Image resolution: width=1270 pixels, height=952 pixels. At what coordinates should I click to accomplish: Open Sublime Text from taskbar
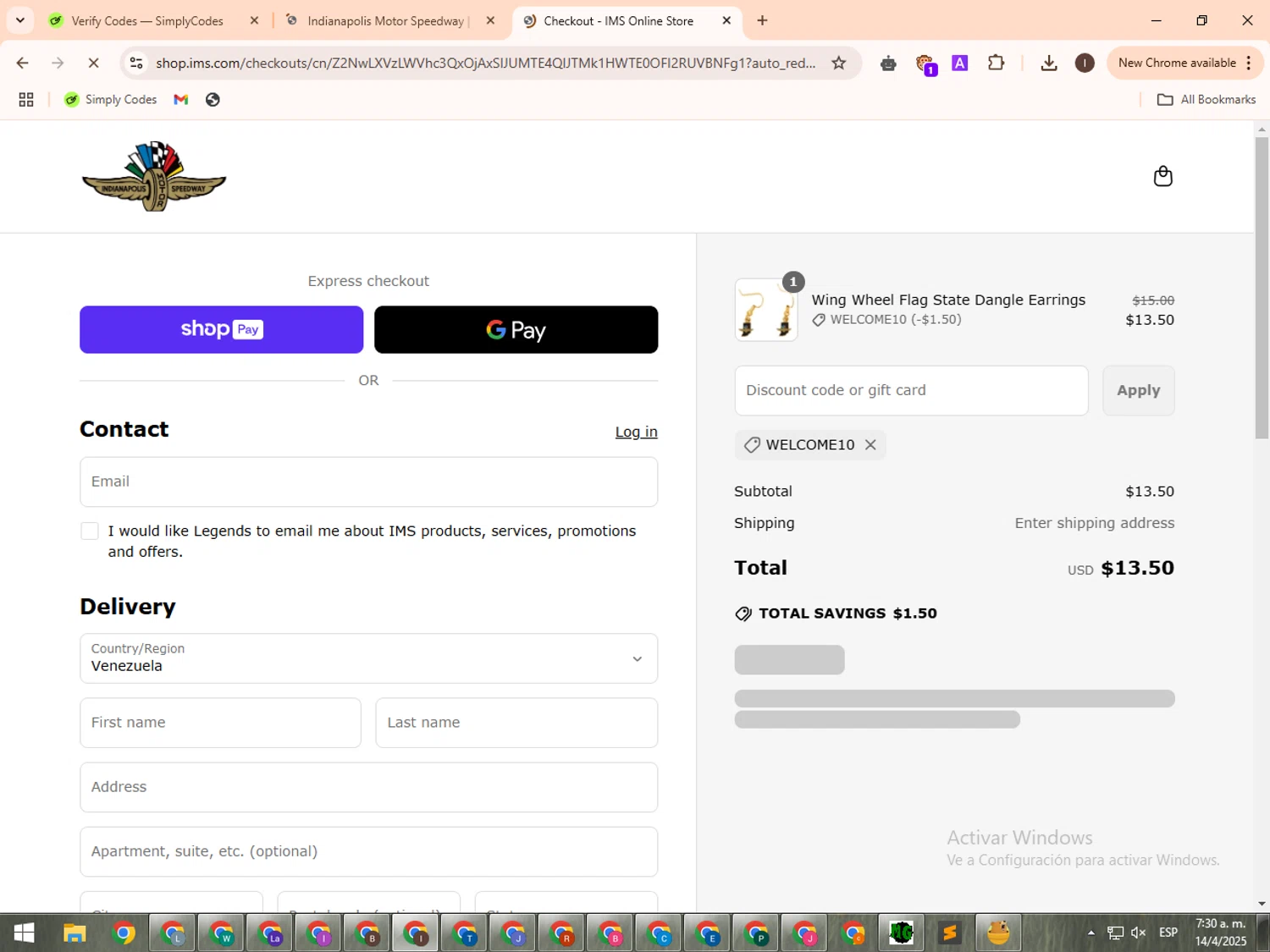pyautogui.click(x=950, y=933)
